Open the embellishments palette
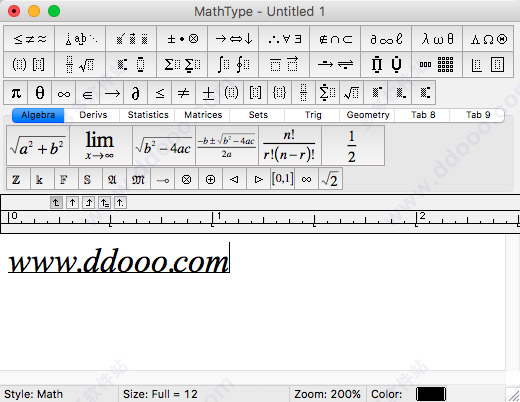 (x=131, y=39)
